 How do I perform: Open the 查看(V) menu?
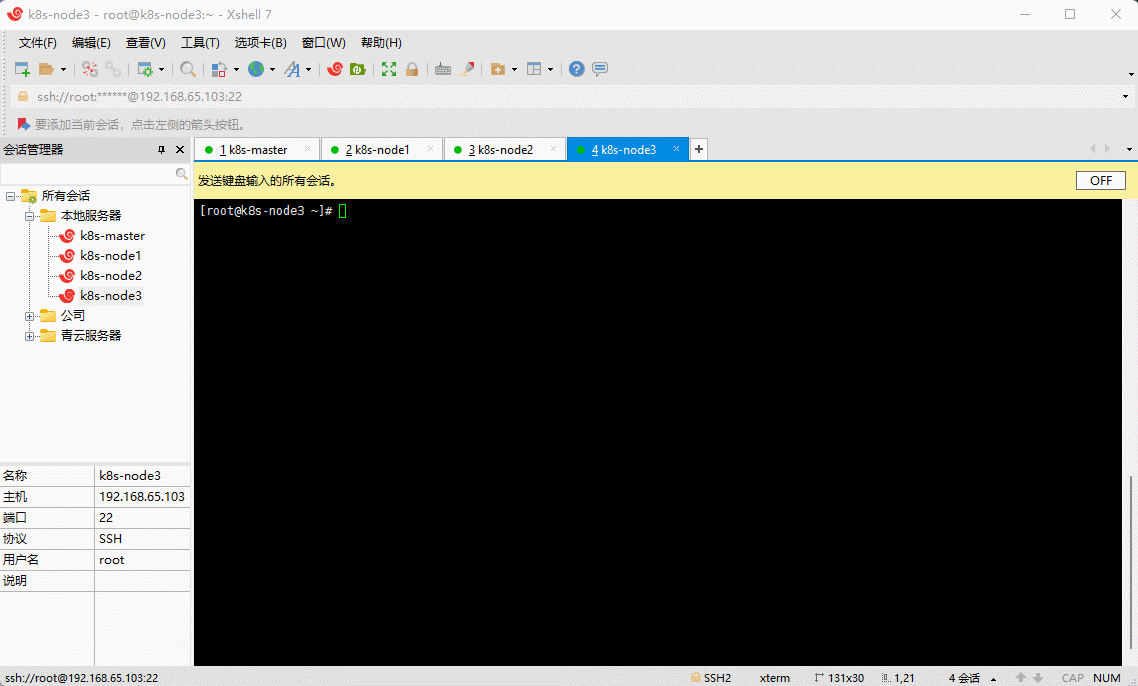[145, 43]
